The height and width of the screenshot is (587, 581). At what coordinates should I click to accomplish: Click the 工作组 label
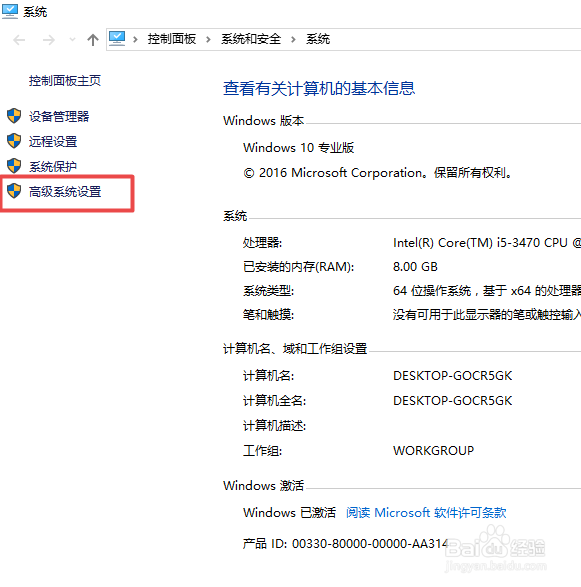tap(262, 451)
